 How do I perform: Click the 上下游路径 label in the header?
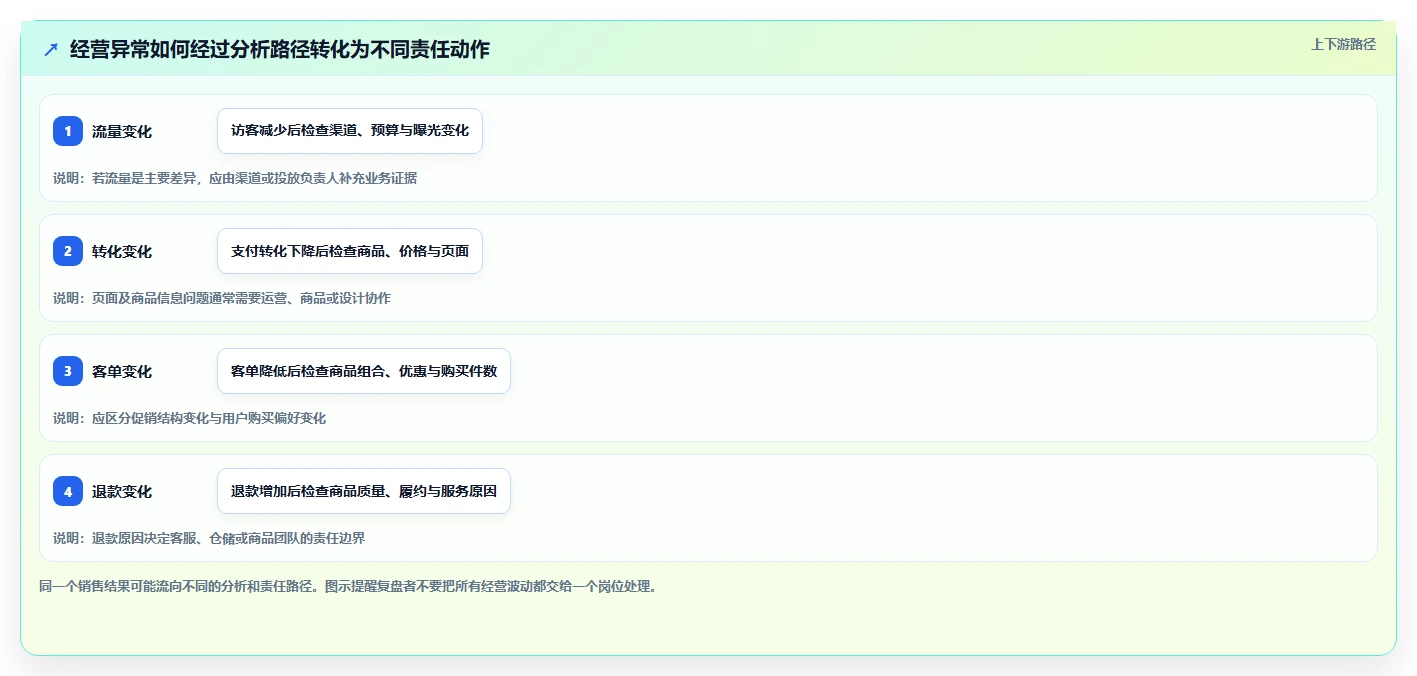point(1343,44)
